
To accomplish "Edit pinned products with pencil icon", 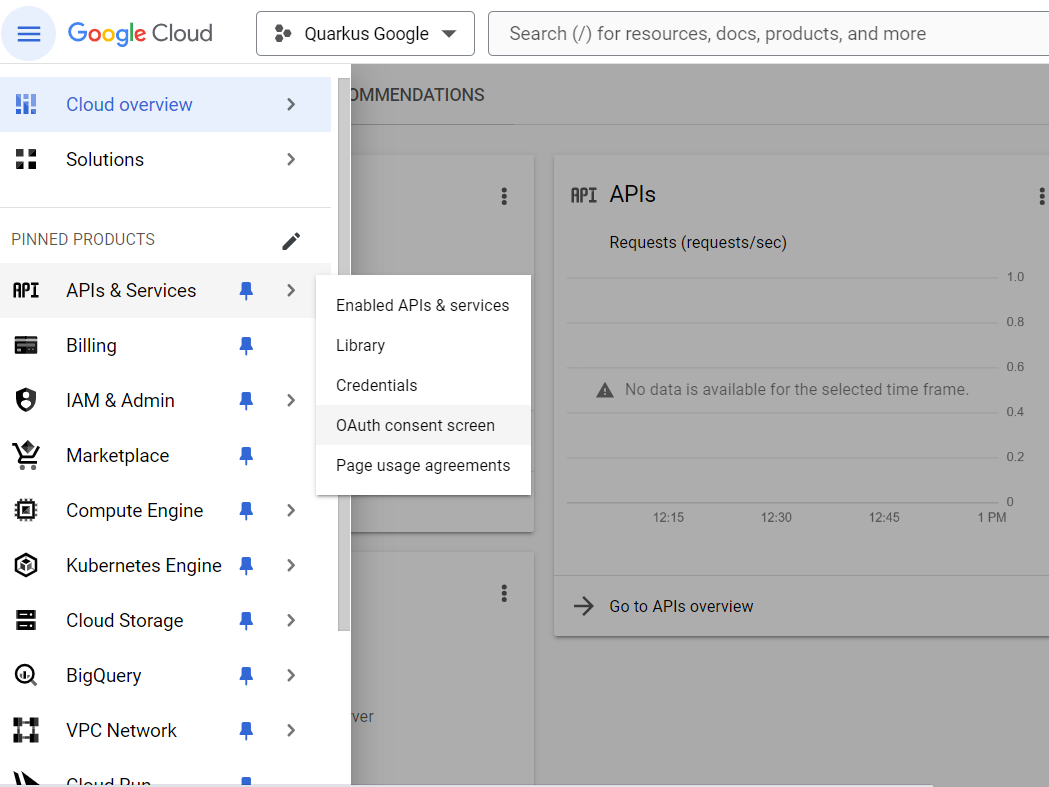I will click(x=291, y=241).
